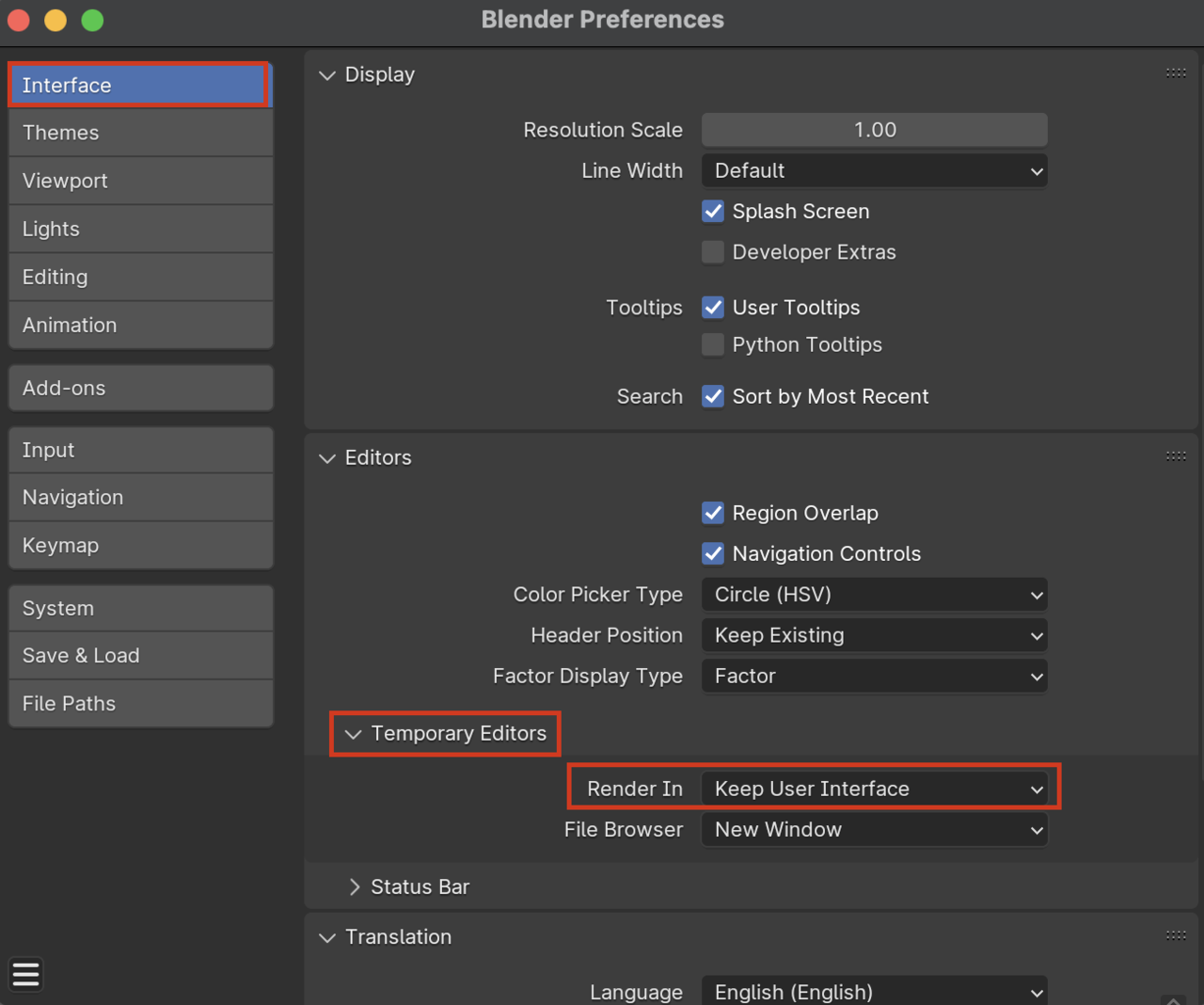1204x1005 pixels.
Task: Uncheck Navigation Controls option
Action: pos(713,553)
